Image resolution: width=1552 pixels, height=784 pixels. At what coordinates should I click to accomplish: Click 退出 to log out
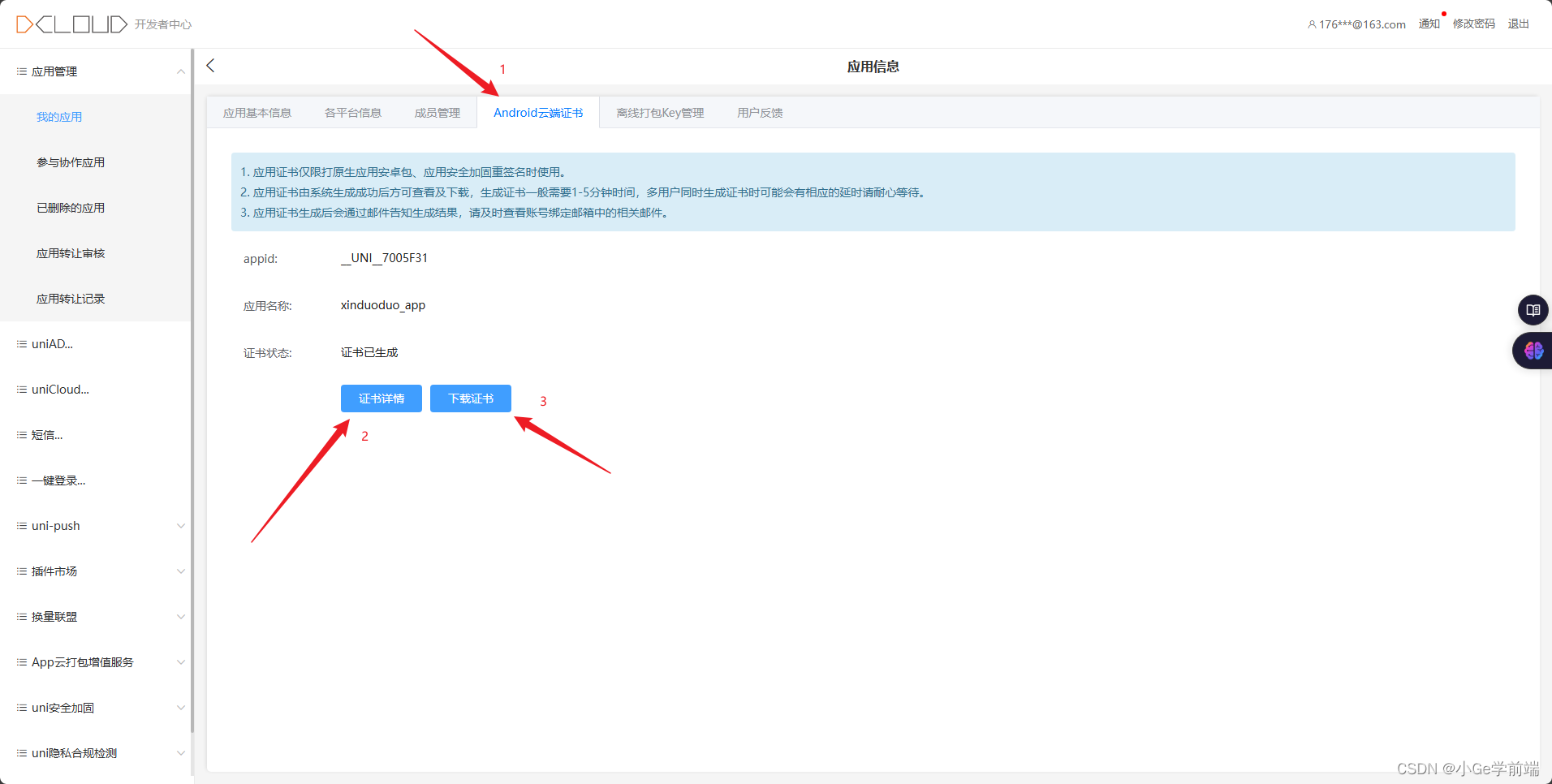tap(1519, 24)
